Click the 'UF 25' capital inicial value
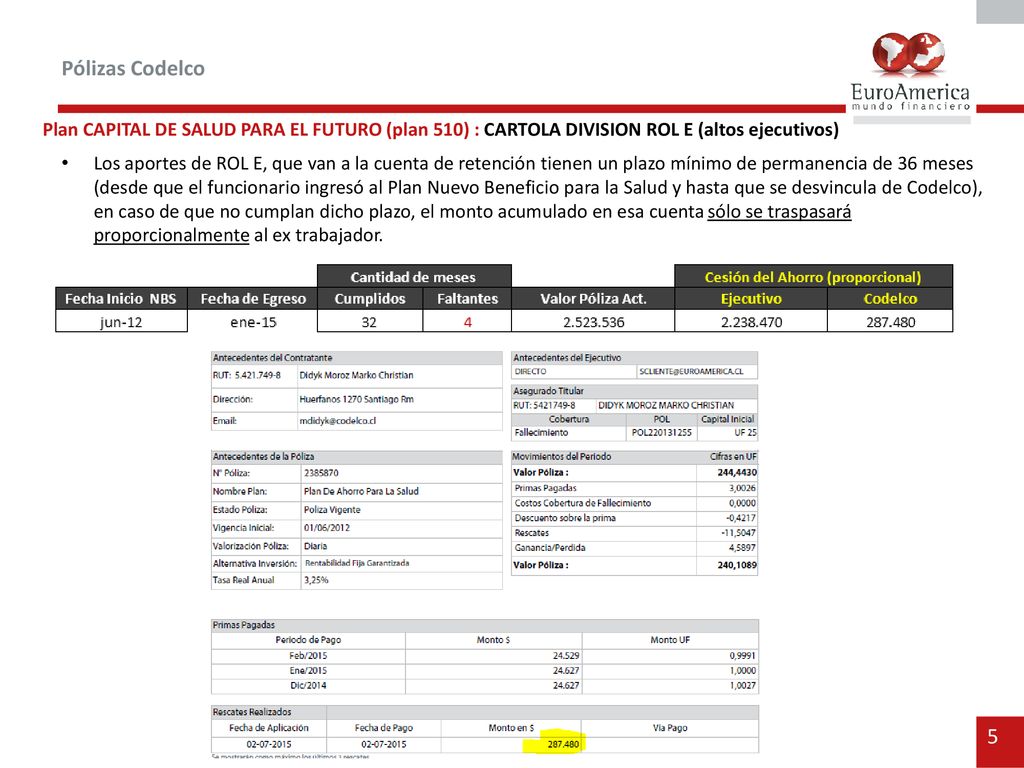This screenshot has height=768, width=1024. (x=745, y=433)
